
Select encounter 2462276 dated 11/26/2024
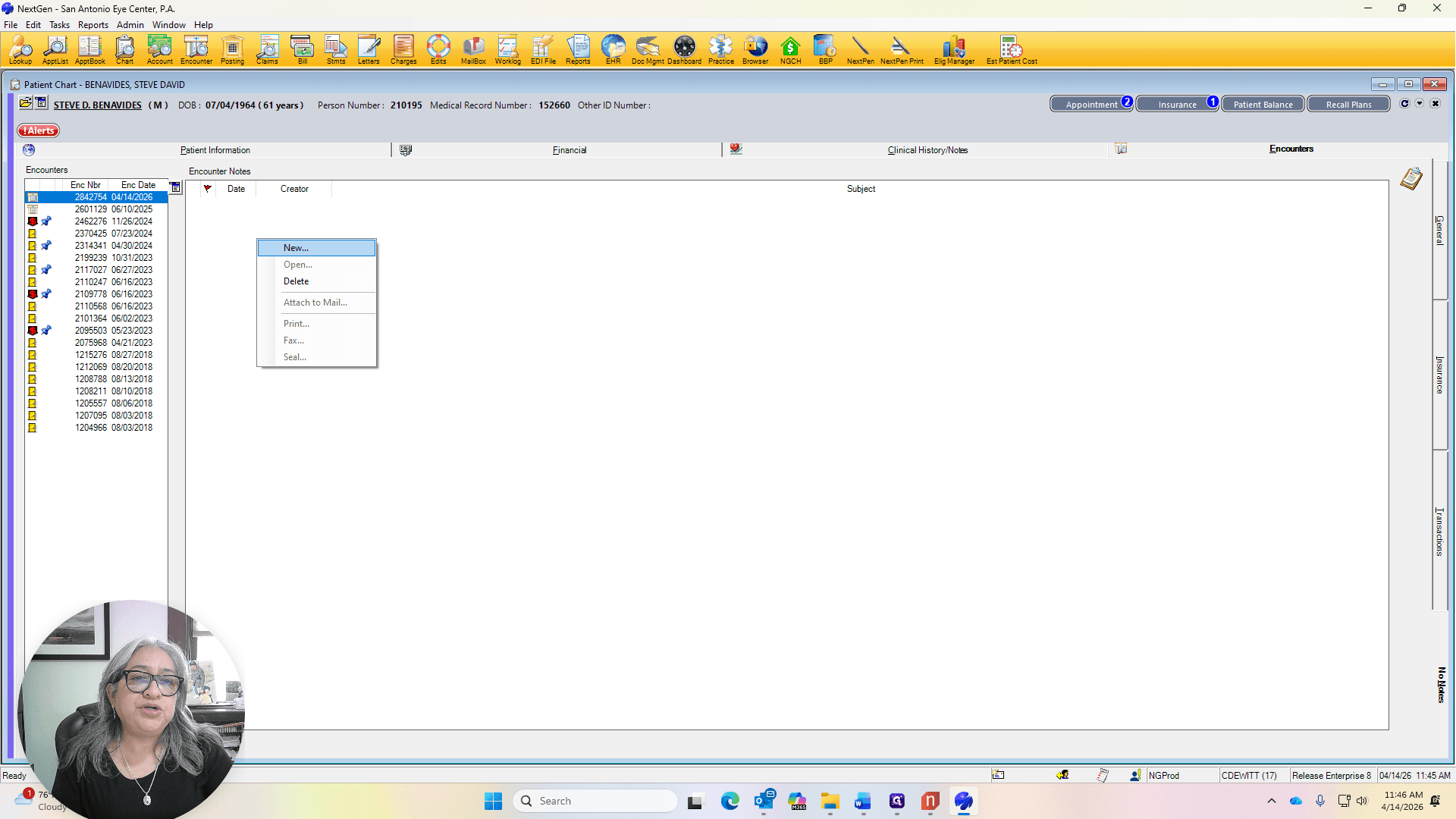pos(96,221)
